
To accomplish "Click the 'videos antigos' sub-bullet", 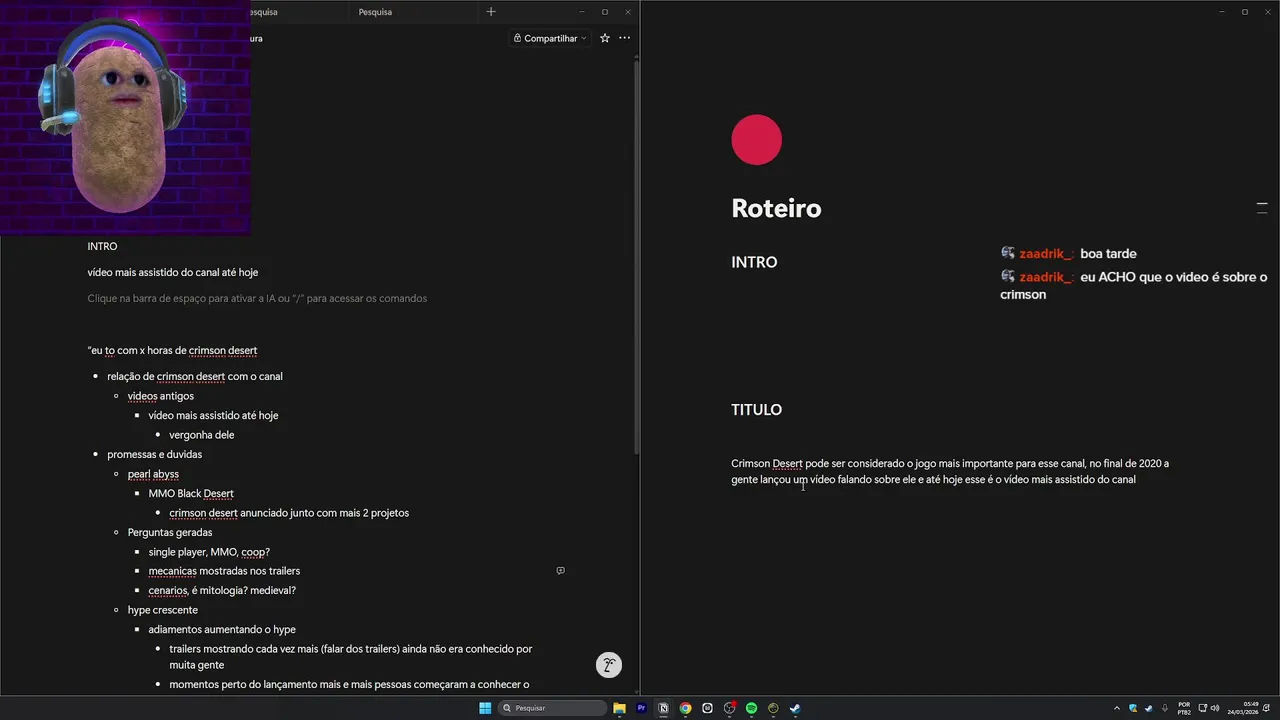I will click(161, 396).
